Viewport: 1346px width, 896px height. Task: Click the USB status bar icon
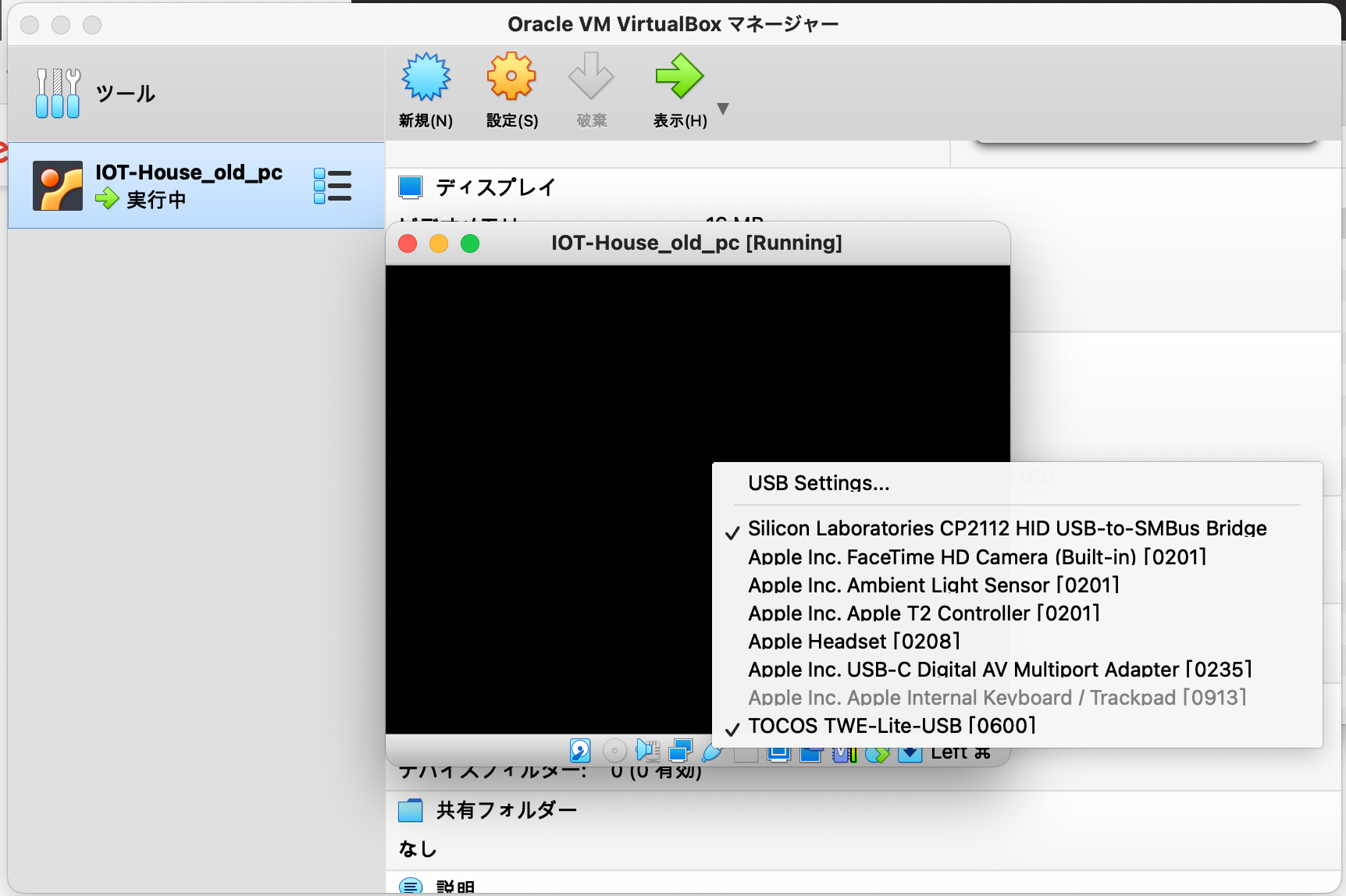[x=711, y=752]
